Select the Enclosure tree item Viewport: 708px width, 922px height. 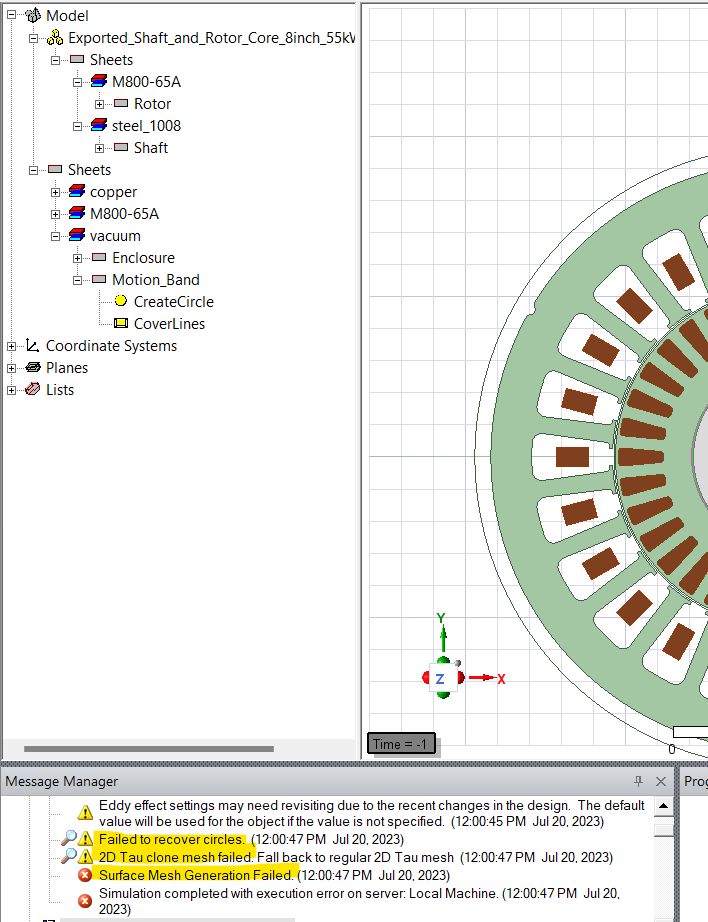143,258
